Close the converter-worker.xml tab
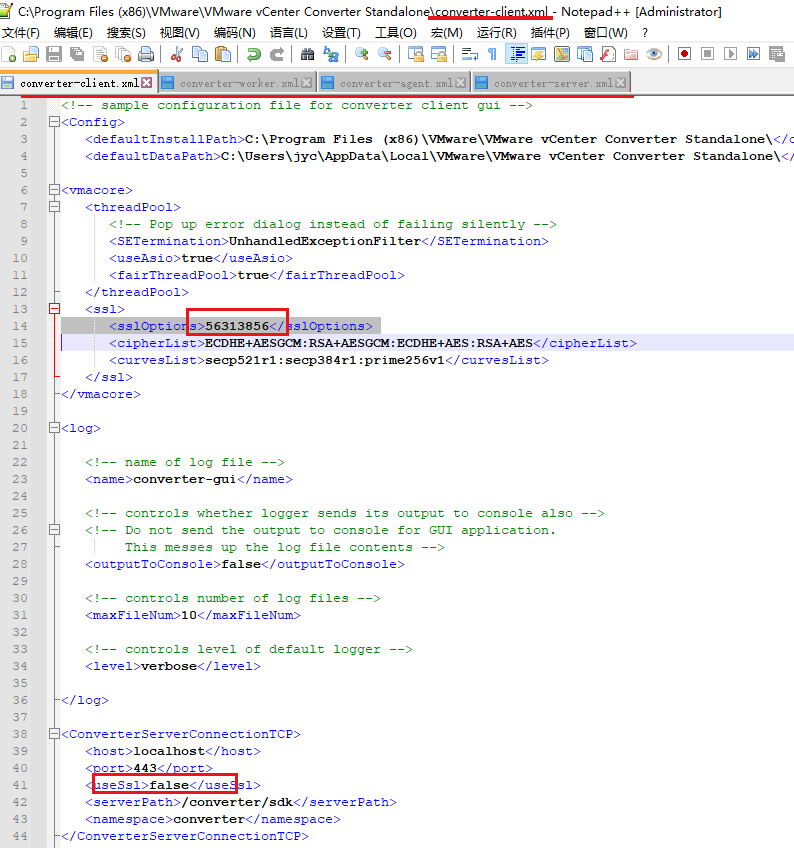 [307, 83]
